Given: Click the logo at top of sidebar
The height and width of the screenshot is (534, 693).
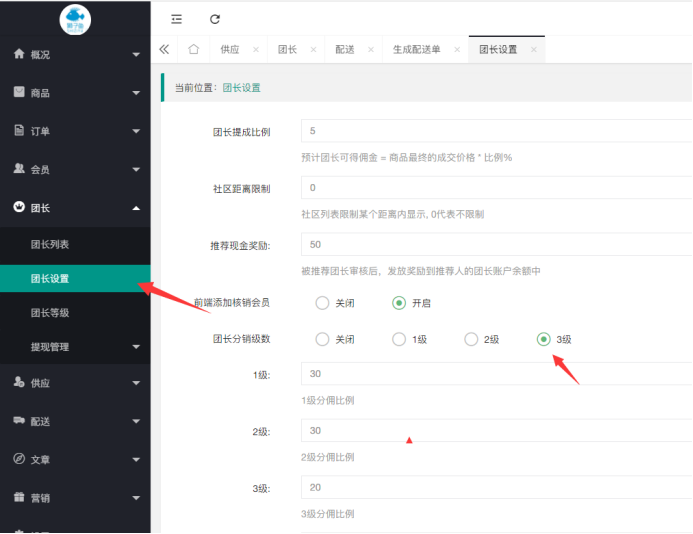Looking at the screenshot, I should click(x=75, y=19).
